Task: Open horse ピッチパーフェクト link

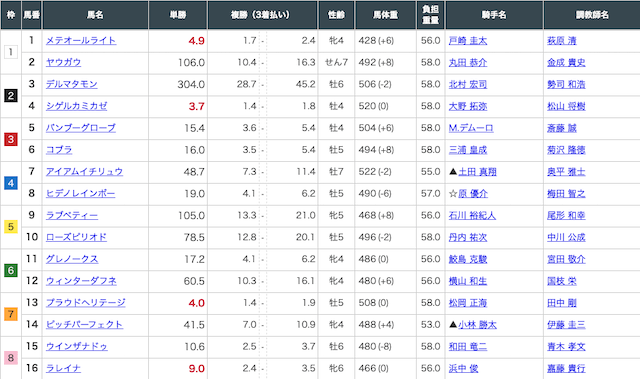Action: (x=84, y=325)
